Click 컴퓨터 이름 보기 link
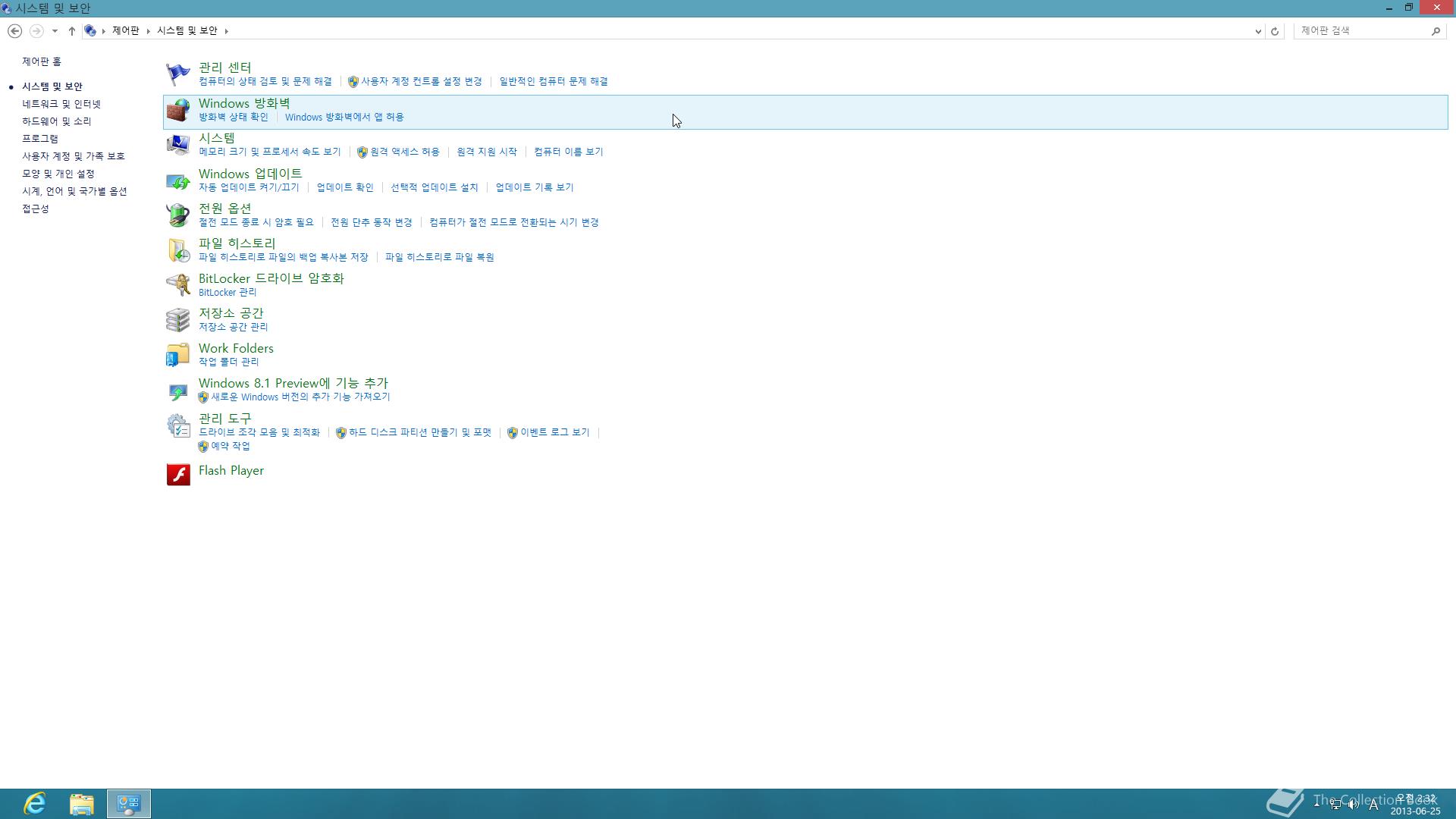The height and width of the screenshot is (819, 1456). 569,152
